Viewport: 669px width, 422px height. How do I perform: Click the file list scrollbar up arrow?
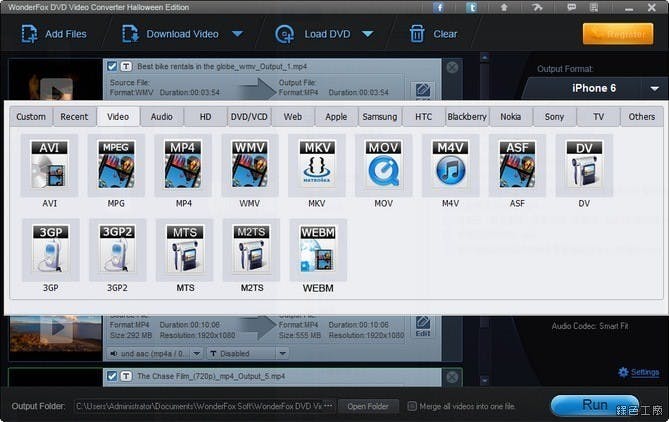(x=484, y=57)
